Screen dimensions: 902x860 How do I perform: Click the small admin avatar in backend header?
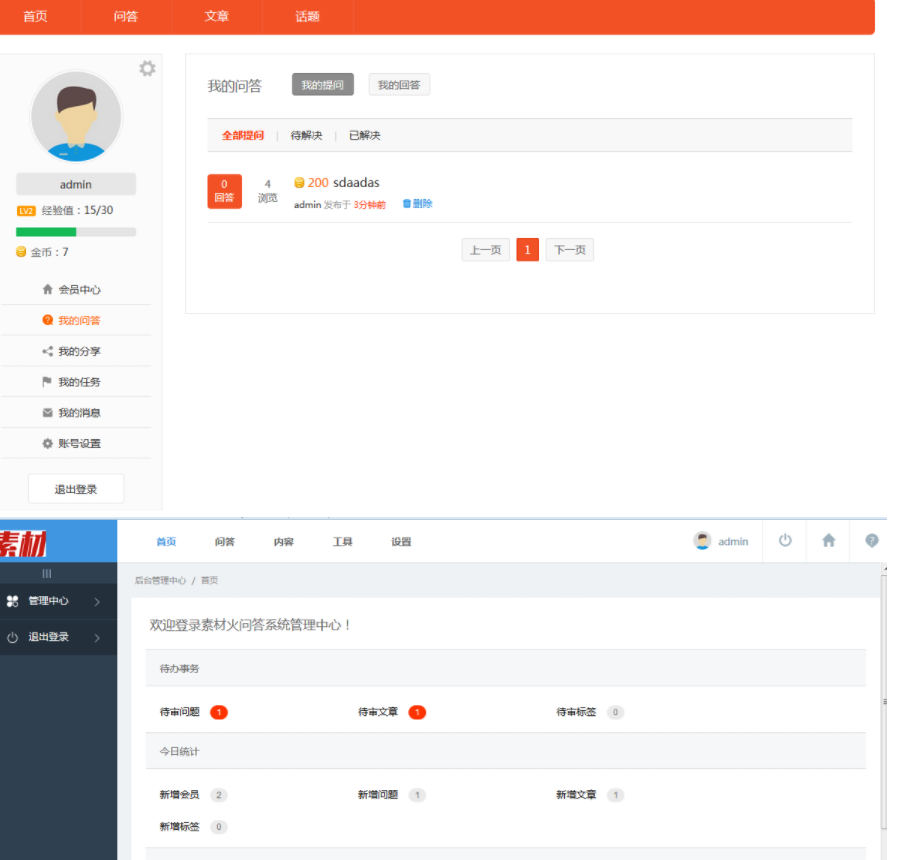point(702,541)
